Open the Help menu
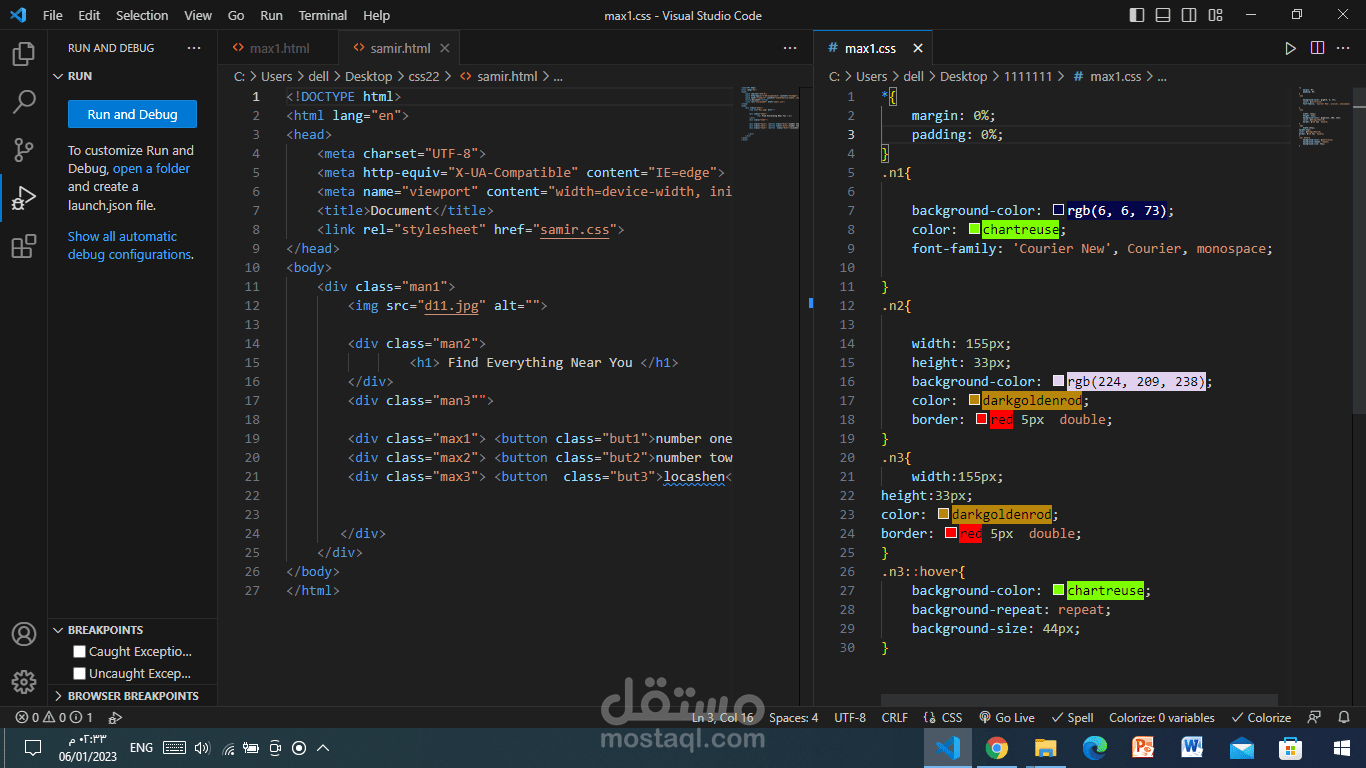The image size is (1366, 768). [x=377, y=15]
